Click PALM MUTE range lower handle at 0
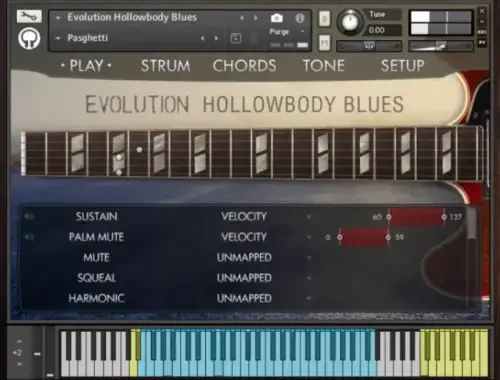Image resolution: width=500 pixels, height=380 pixels. click(339, 237)
